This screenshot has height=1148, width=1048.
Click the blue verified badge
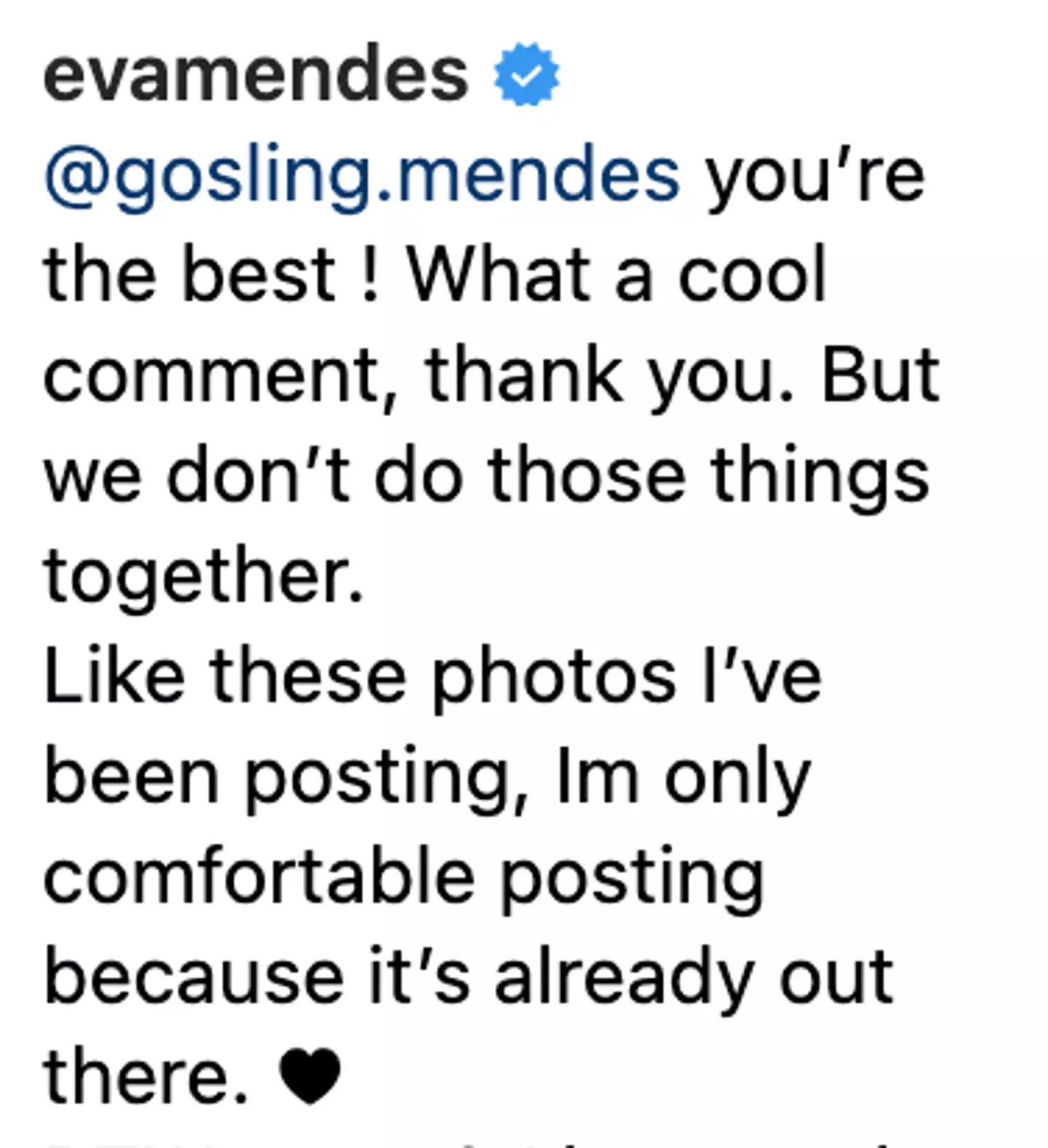pos(526,75)
